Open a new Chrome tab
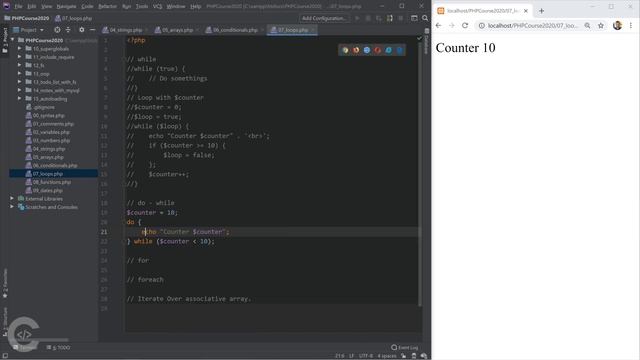Image resolution: width=640 pixels, height=360 pixels. [542, 11]
